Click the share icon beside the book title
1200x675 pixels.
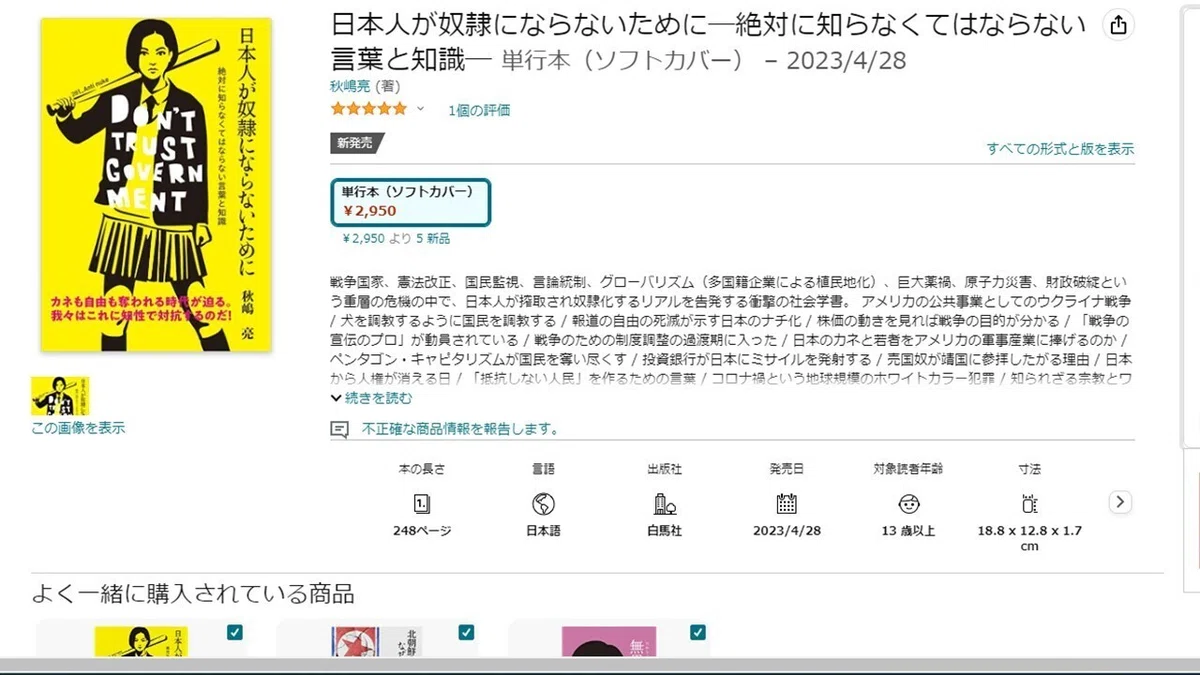[x=1118, y=26]
